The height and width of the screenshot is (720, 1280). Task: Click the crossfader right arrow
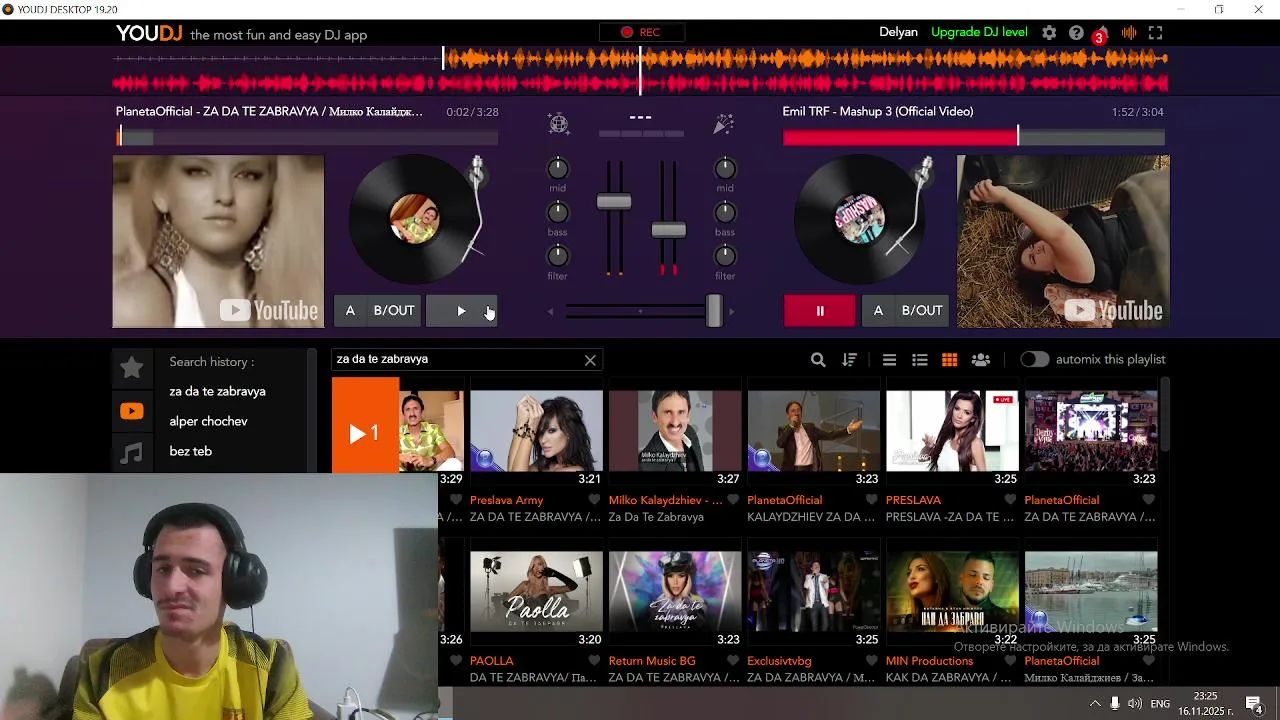pos(731,312)
